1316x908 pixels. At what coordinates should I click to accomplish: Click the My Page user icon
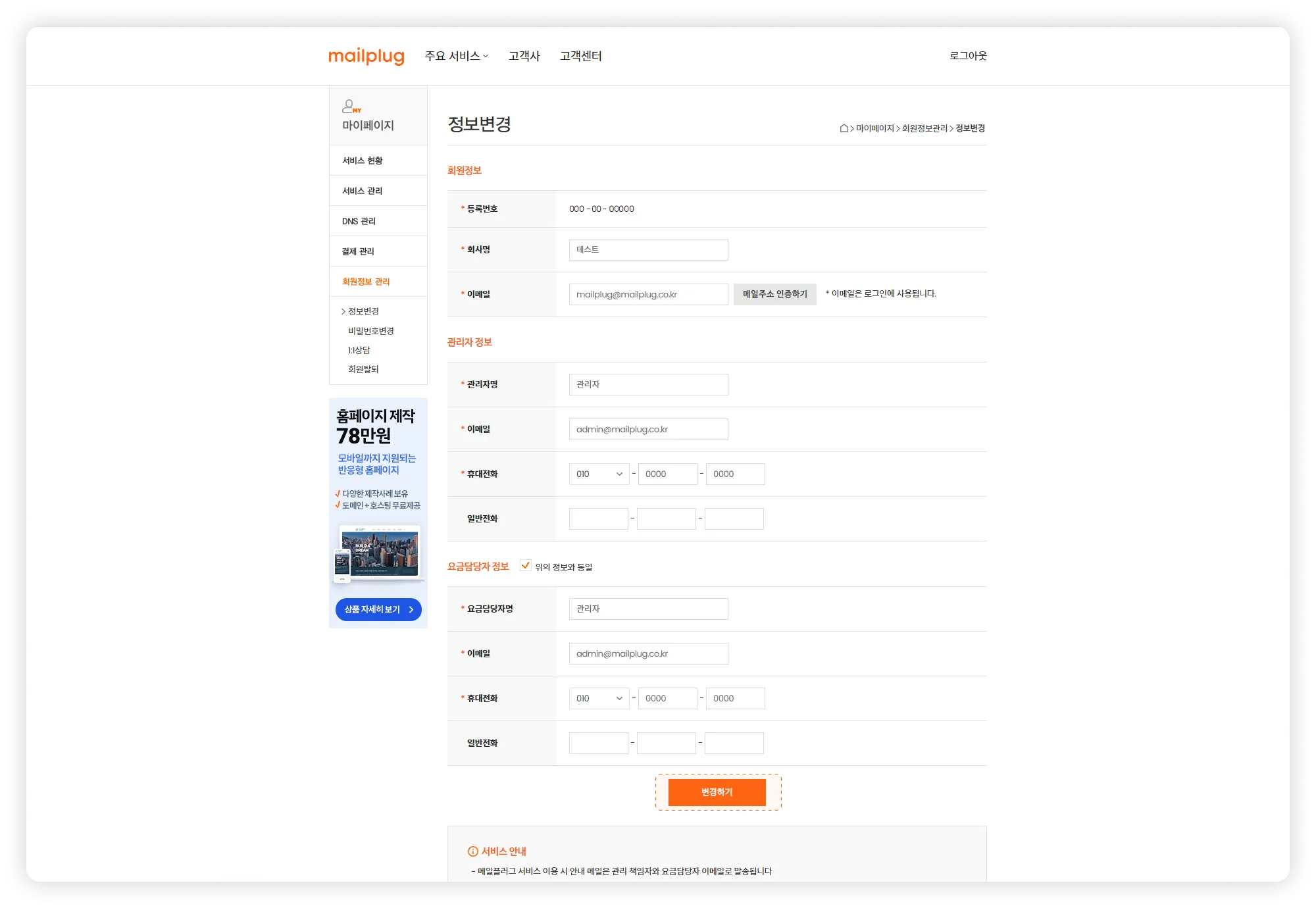351,106
